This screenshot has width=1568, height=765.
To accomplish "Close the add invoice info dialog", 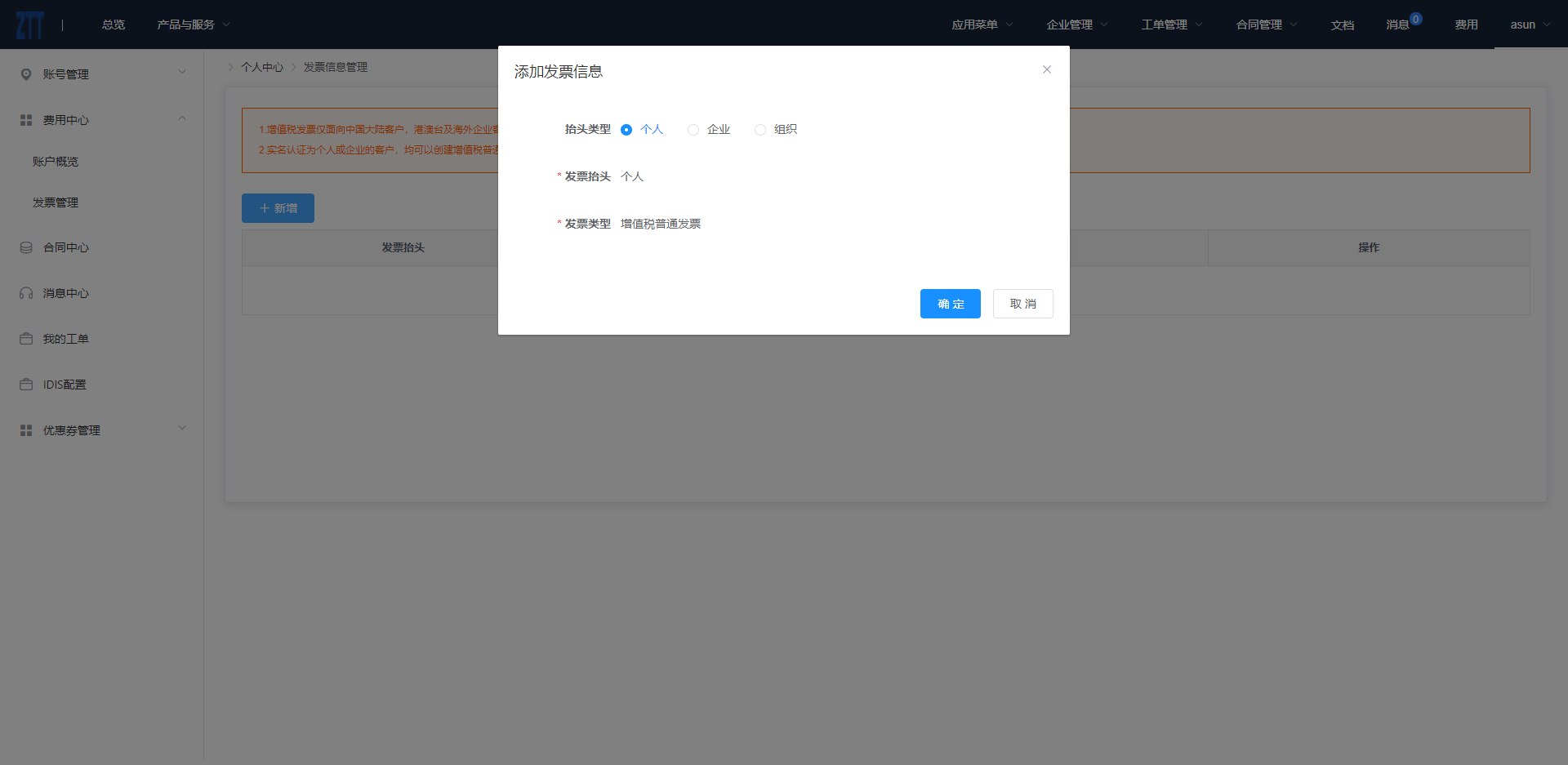I will click(1046, 69).
